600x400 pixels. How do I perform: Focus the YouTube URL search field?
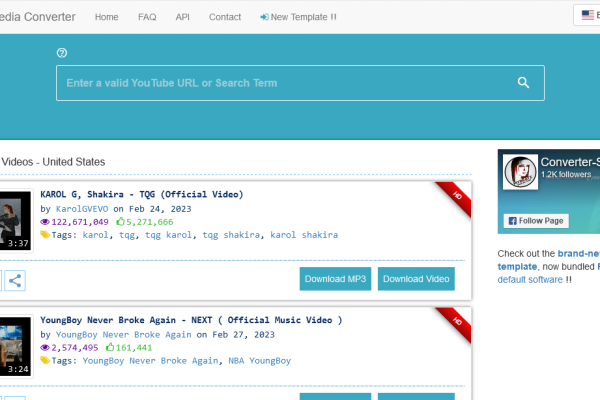(280, 83)
